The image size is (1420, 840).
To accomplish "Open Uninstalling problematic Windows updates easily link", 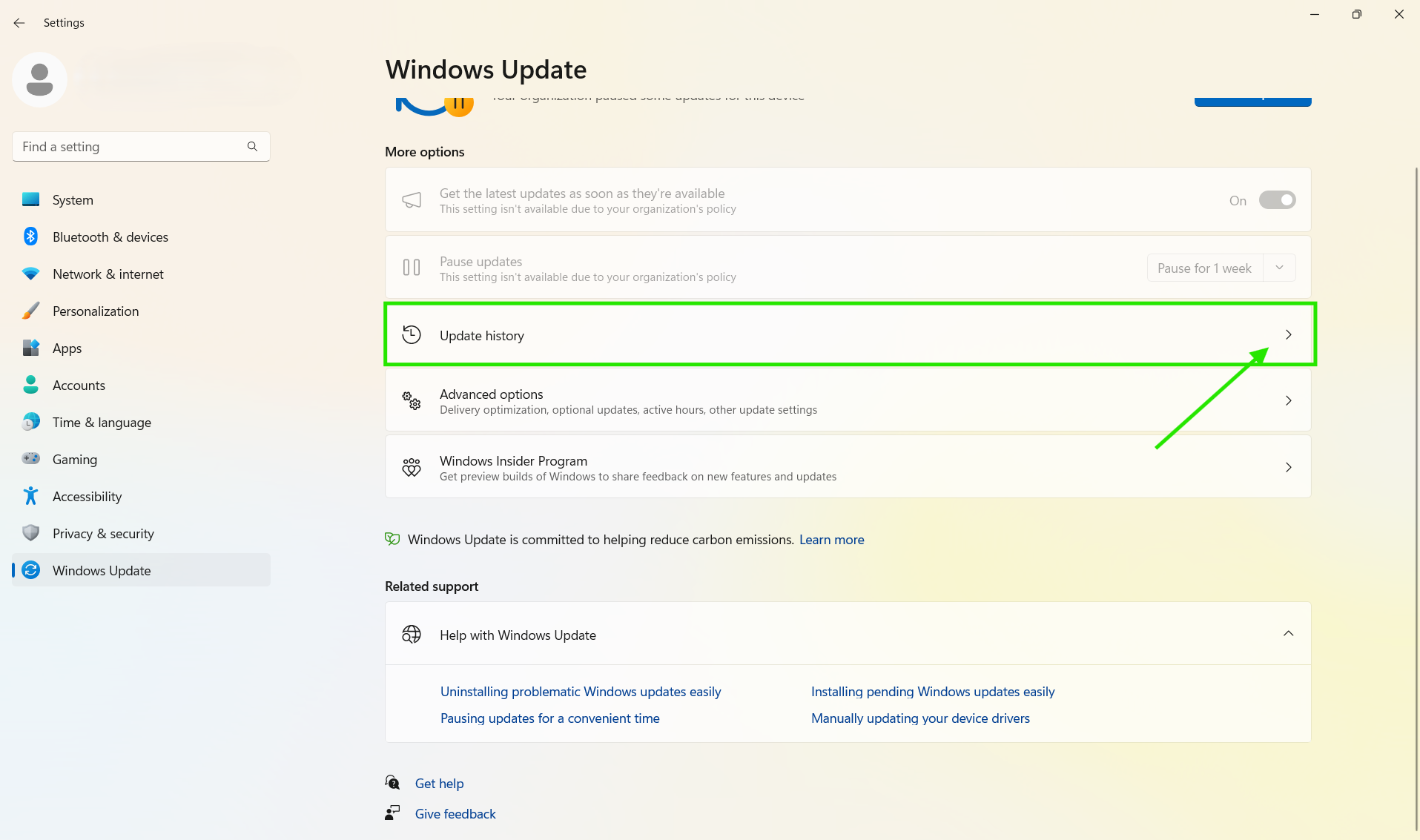I will tap(581, 692).
